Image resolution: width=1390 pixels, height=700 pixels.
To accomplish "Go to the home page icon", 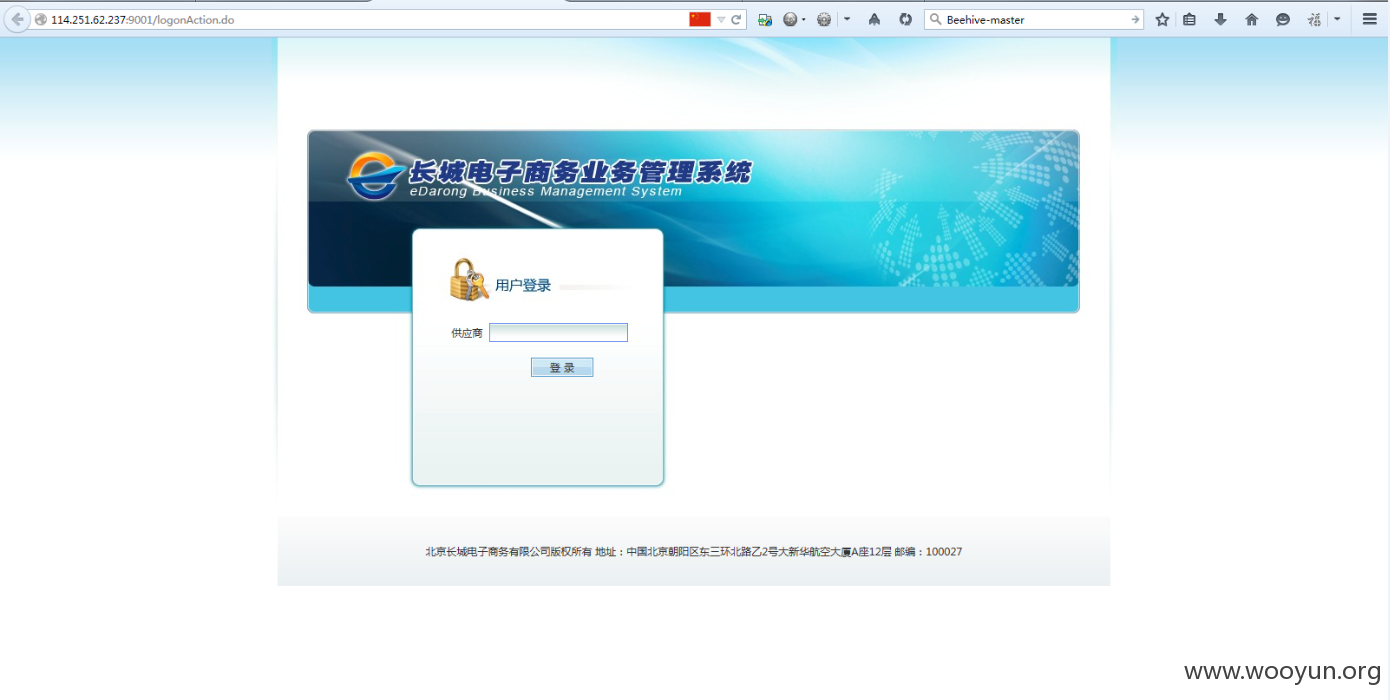I will pos(1251,19).
